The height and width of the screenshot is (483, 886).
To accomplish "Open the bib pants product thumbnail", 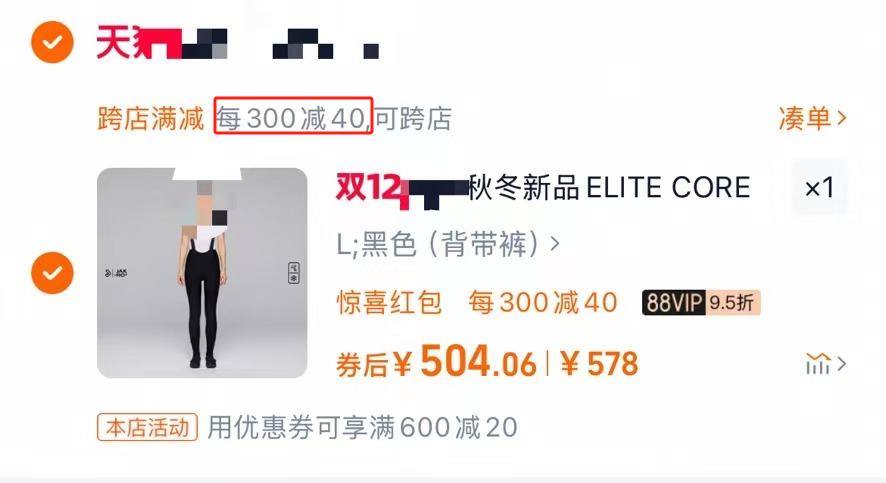I will [202, 273].
